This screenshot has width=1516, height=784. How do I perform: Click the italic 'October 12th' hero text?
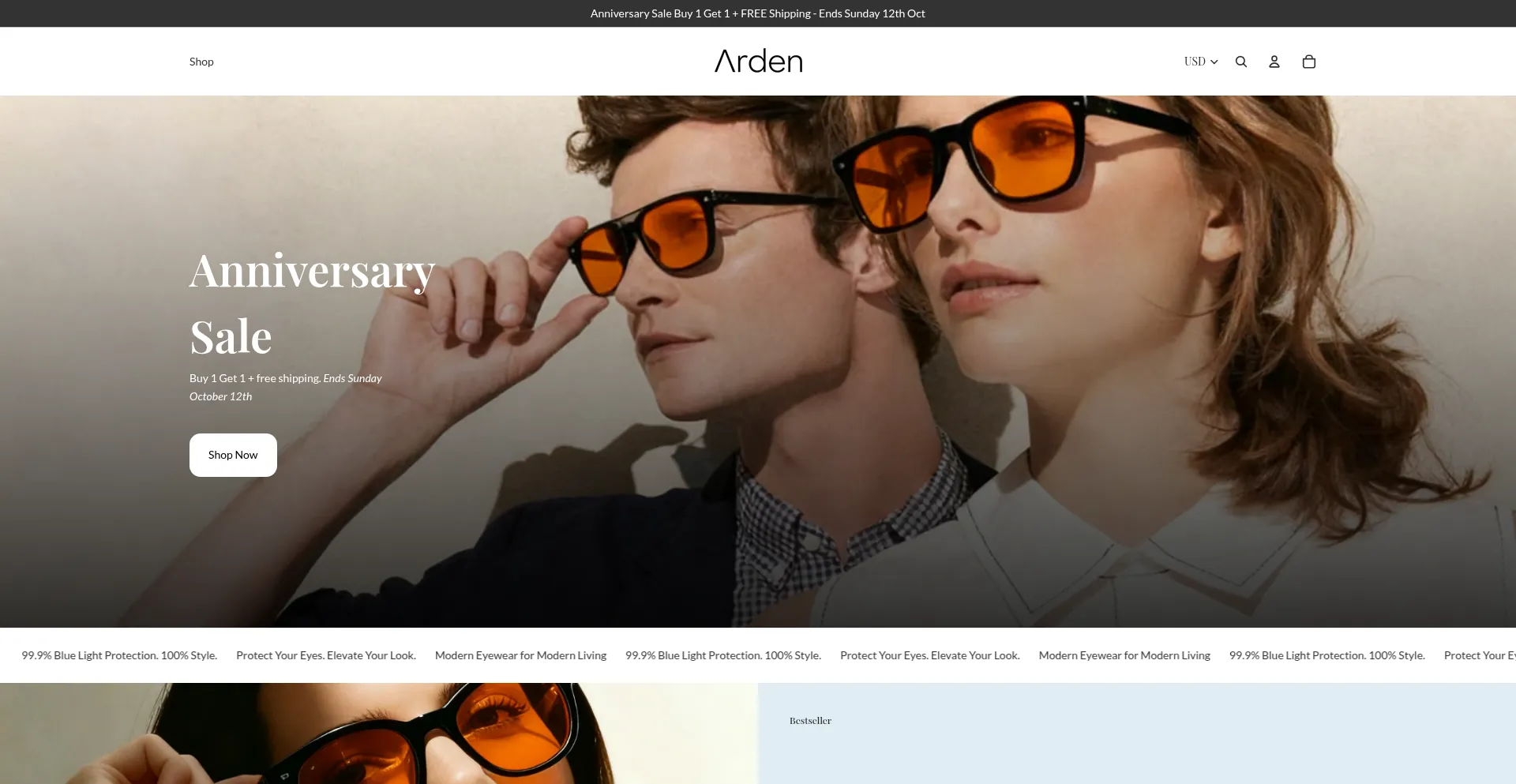[221, 396]
